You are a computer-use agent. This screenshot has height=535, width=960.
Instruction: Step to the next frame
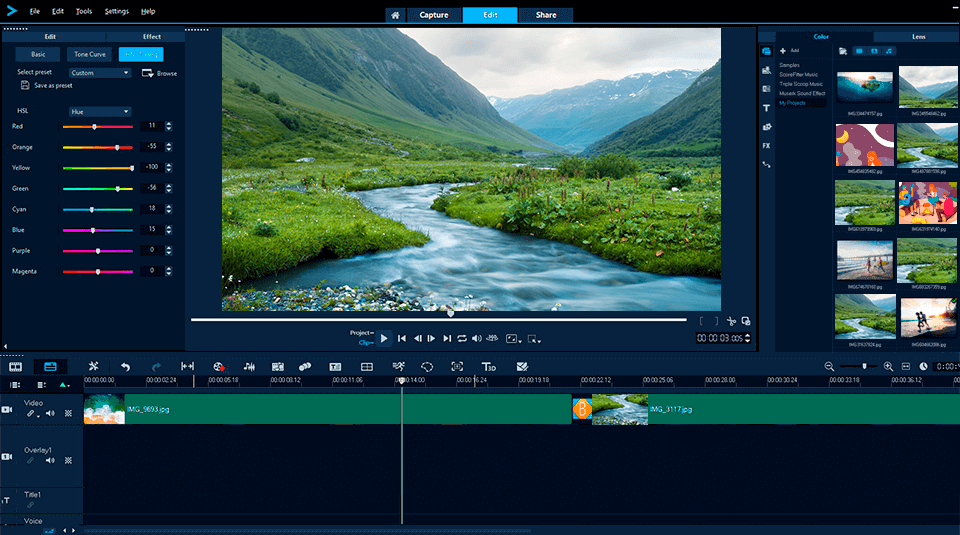(432, 339)
